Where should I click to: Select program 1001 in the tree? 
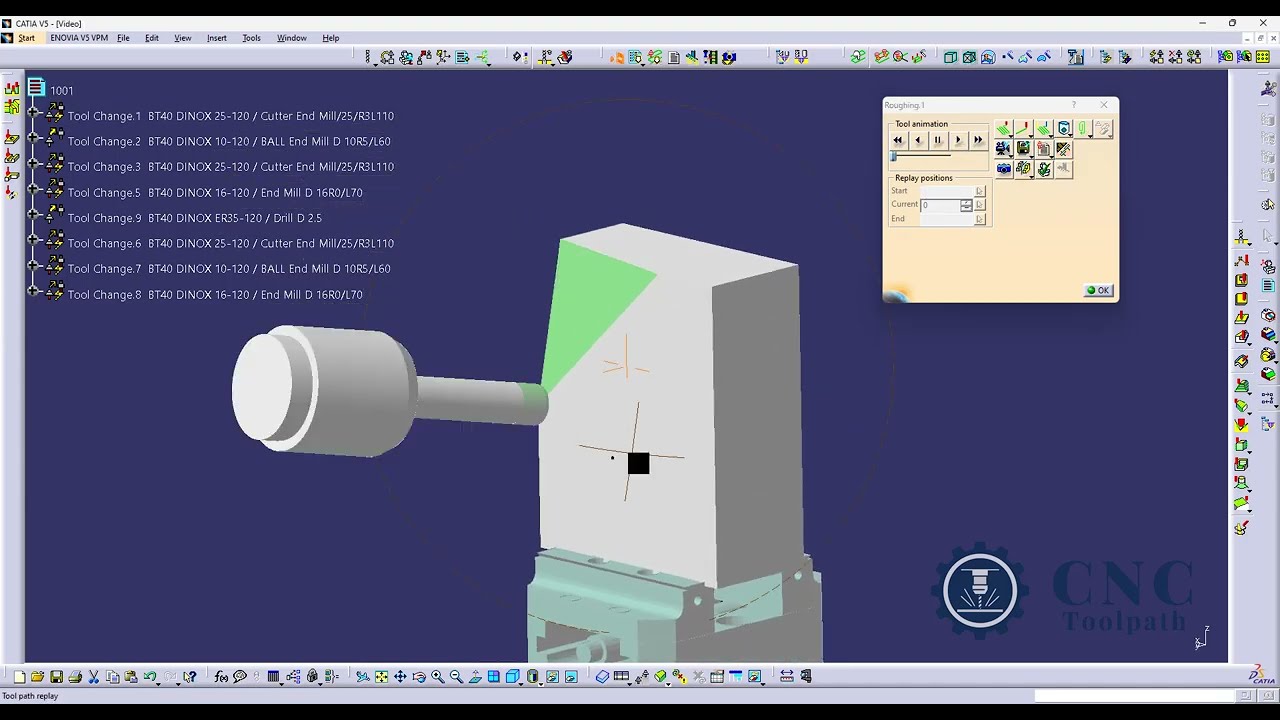coord(61,91)
